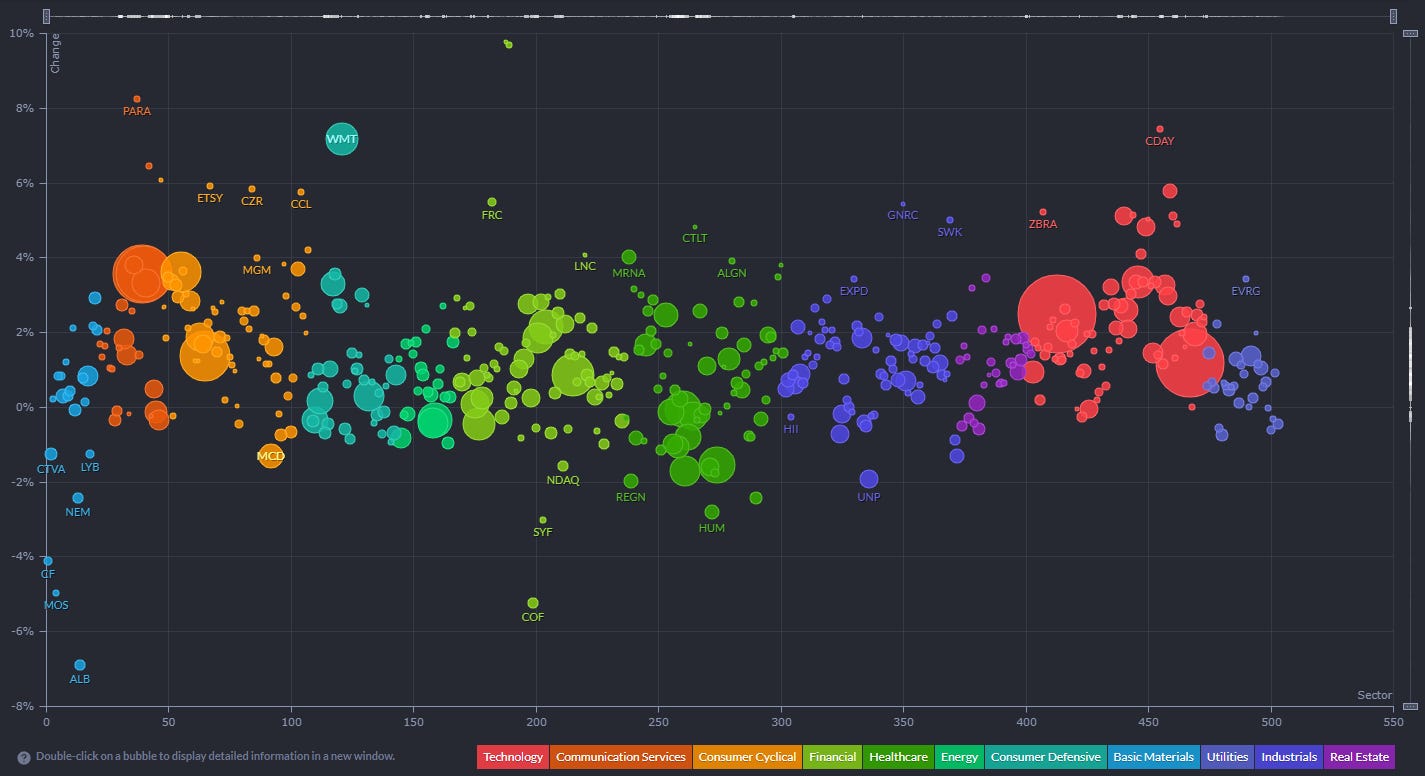Image resolution: width=1425 pixels, height=776 pixels.
Task: Click the MCD bubble
Action: (271, 456)
